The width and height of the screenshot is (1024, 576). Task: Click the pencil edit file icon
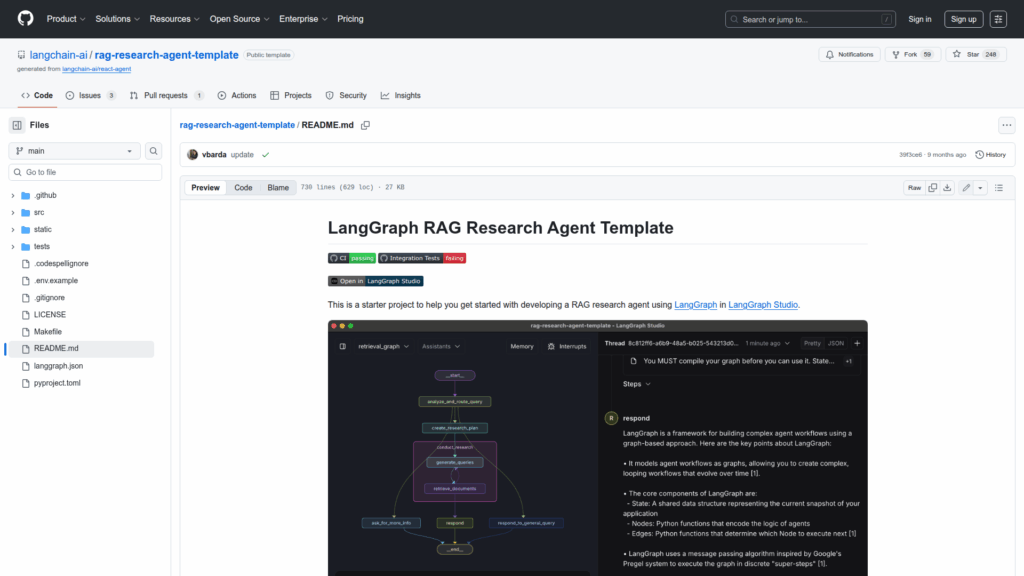pyautogui.click(x=966, y=188)
